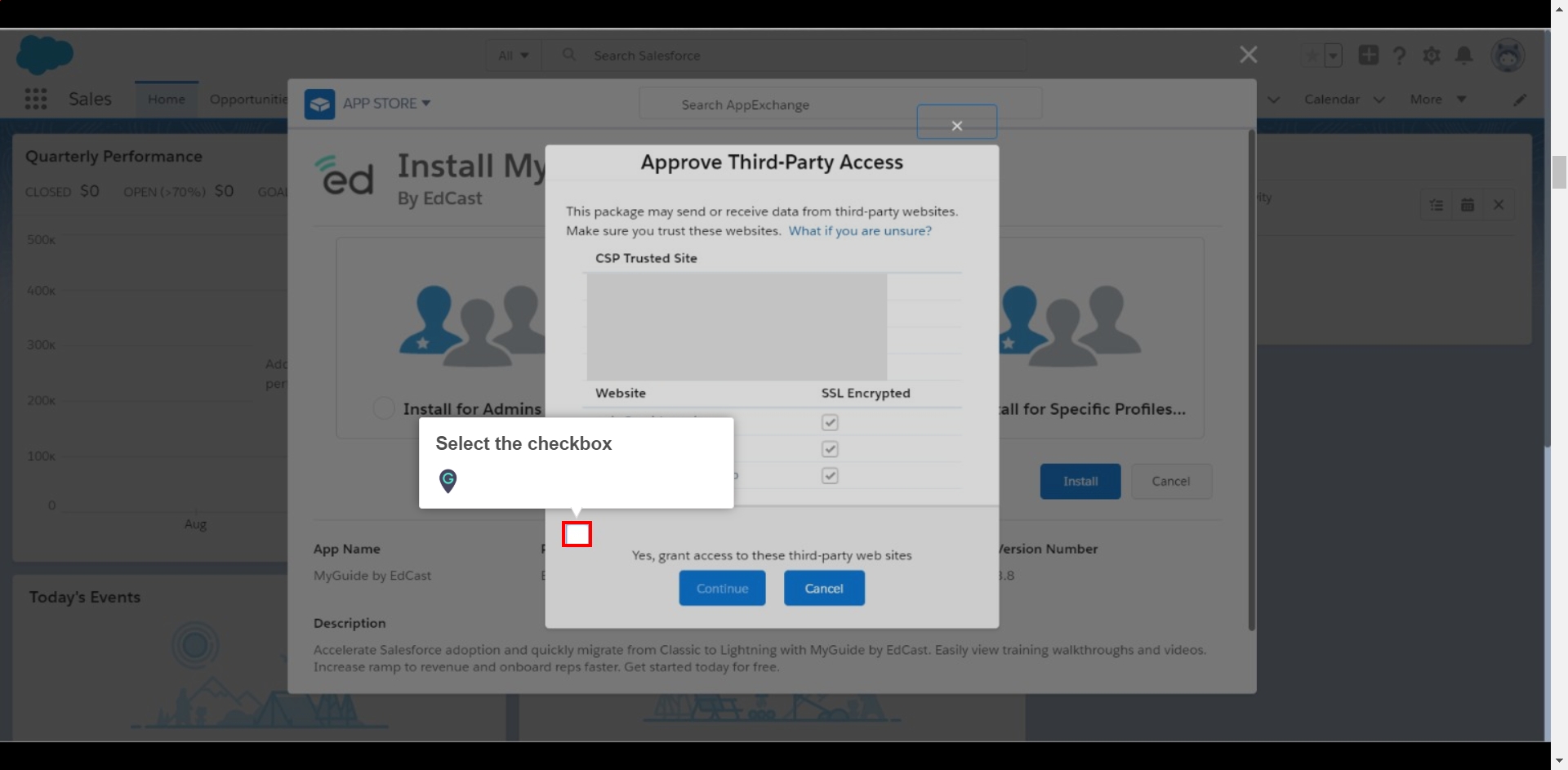Screen dimensions: 1568x770
Task: Click the 'By EdCast' publisher text
Action: point(439,198)
